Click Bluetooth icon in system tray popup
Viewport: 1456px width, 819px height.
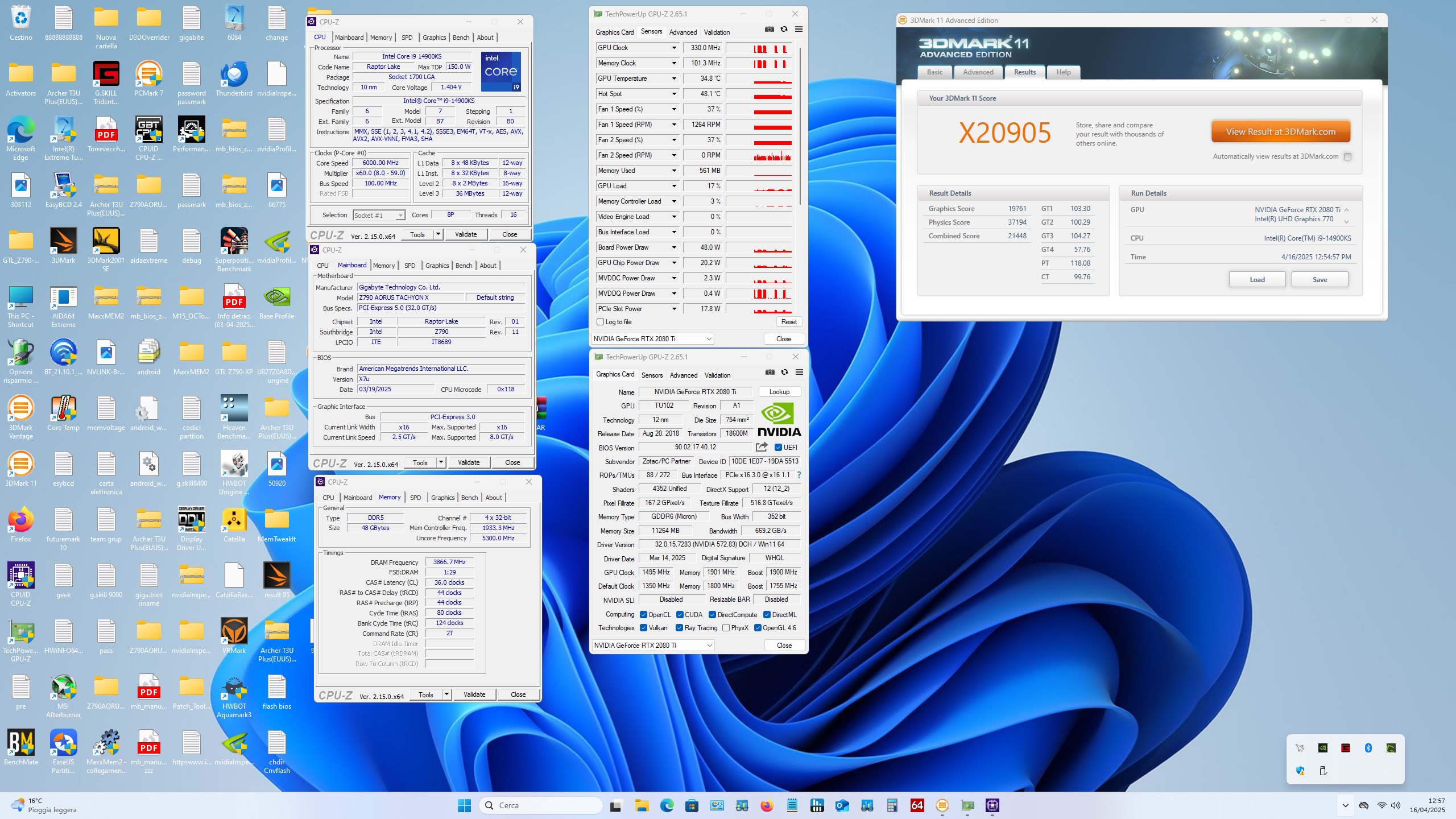1368,748
